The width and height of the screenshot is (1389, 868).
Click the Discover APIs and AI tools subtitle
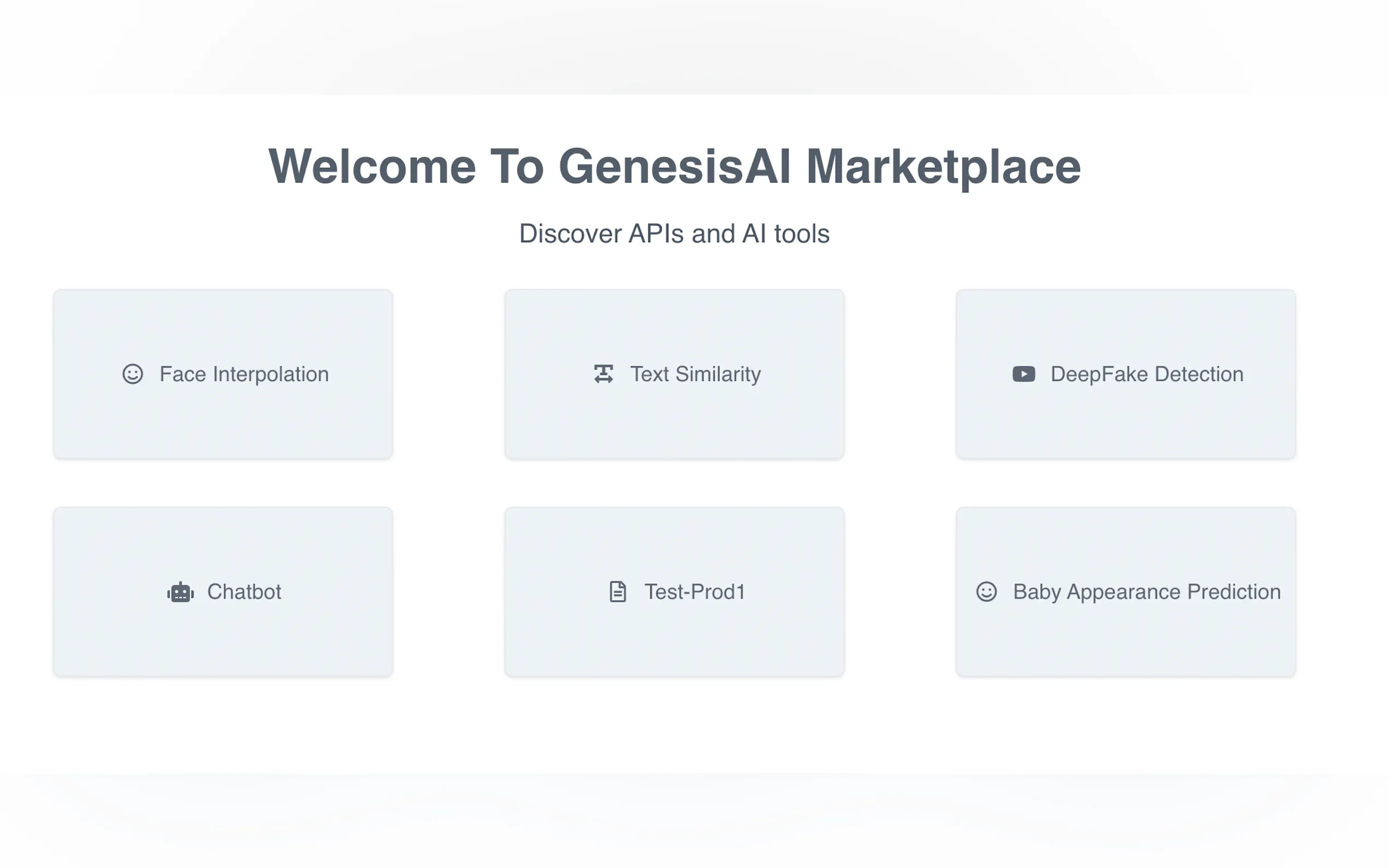[674, 233]
